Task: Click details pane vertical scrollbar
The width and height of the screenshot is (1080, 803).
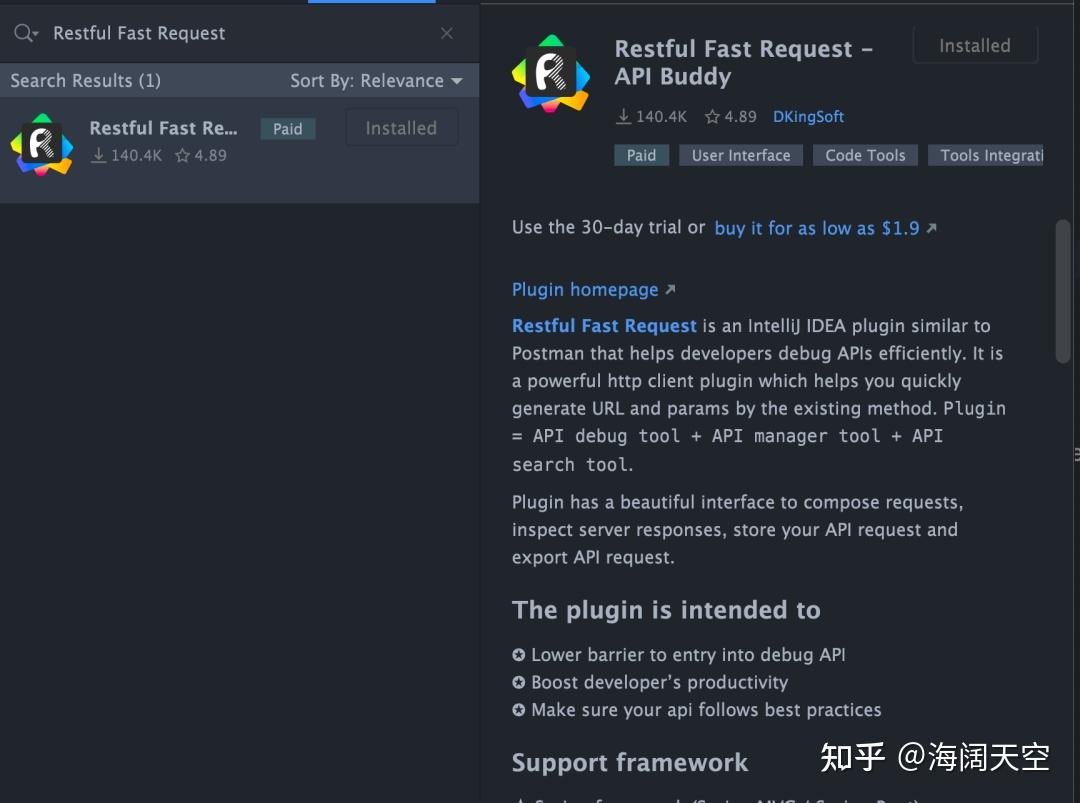Action: 1063,291
